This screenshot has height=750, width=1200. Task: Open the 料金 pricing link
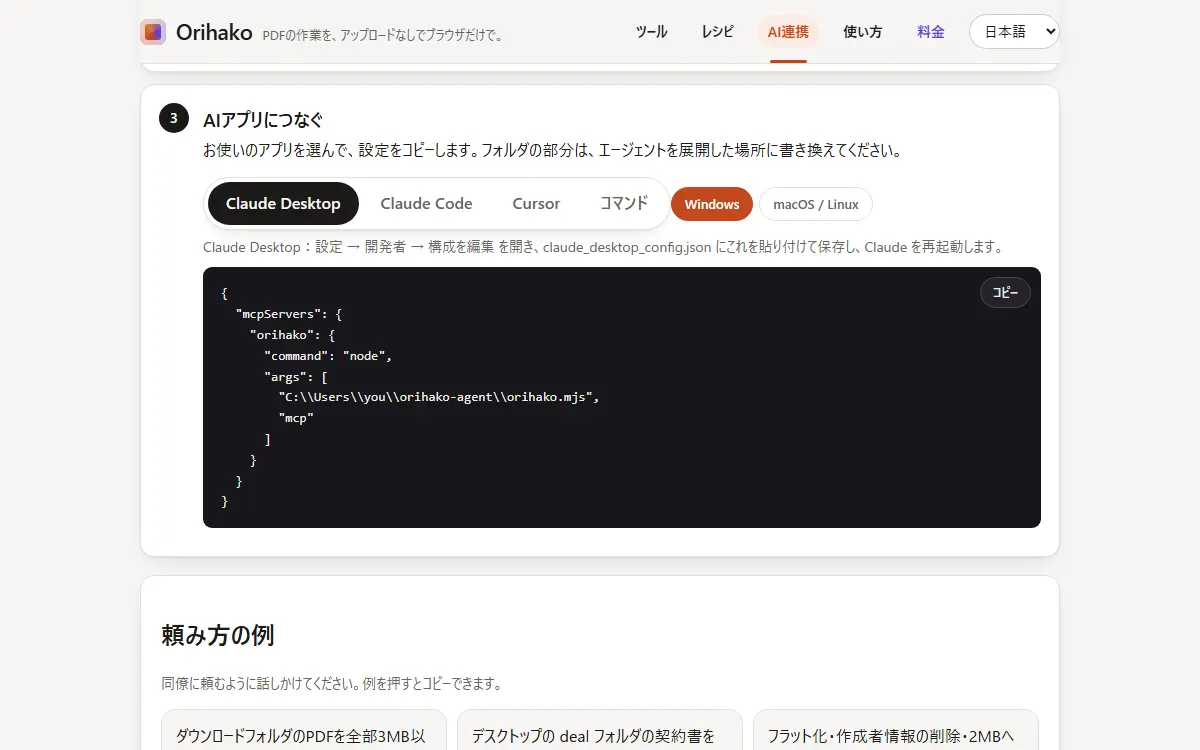tap(931, 32)
